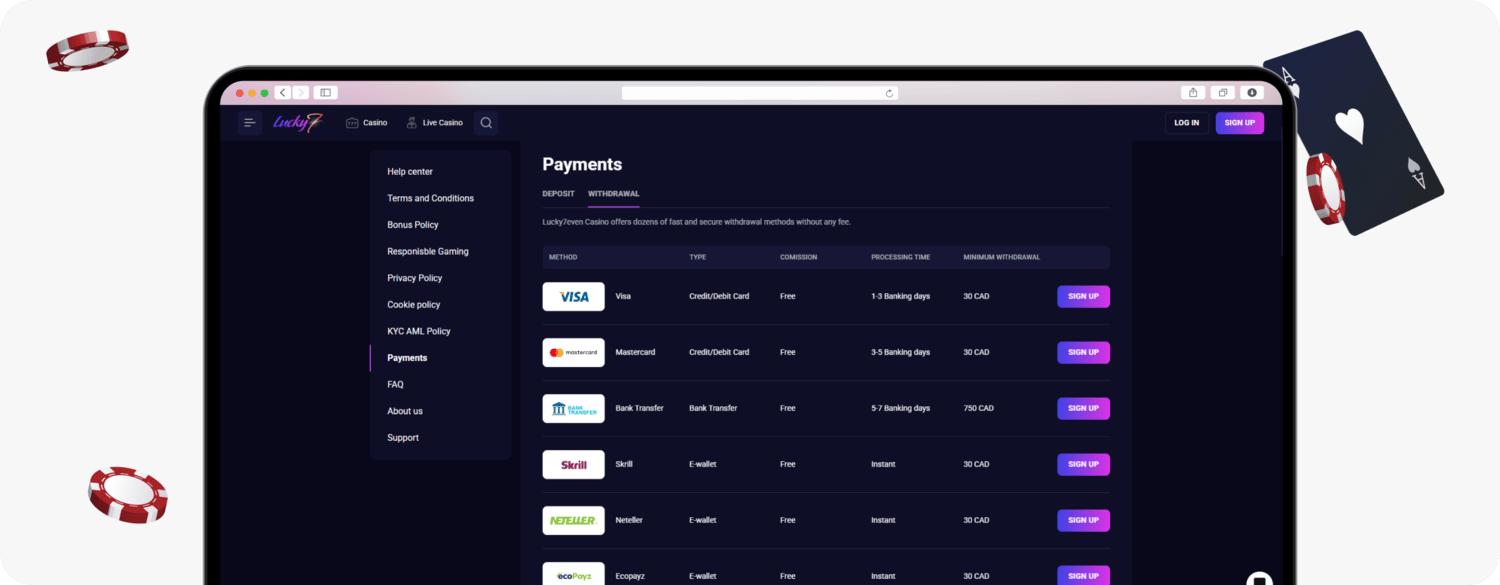The image size is (1500, 585).
Task: Open the About us page
Action: coord(405,411)
